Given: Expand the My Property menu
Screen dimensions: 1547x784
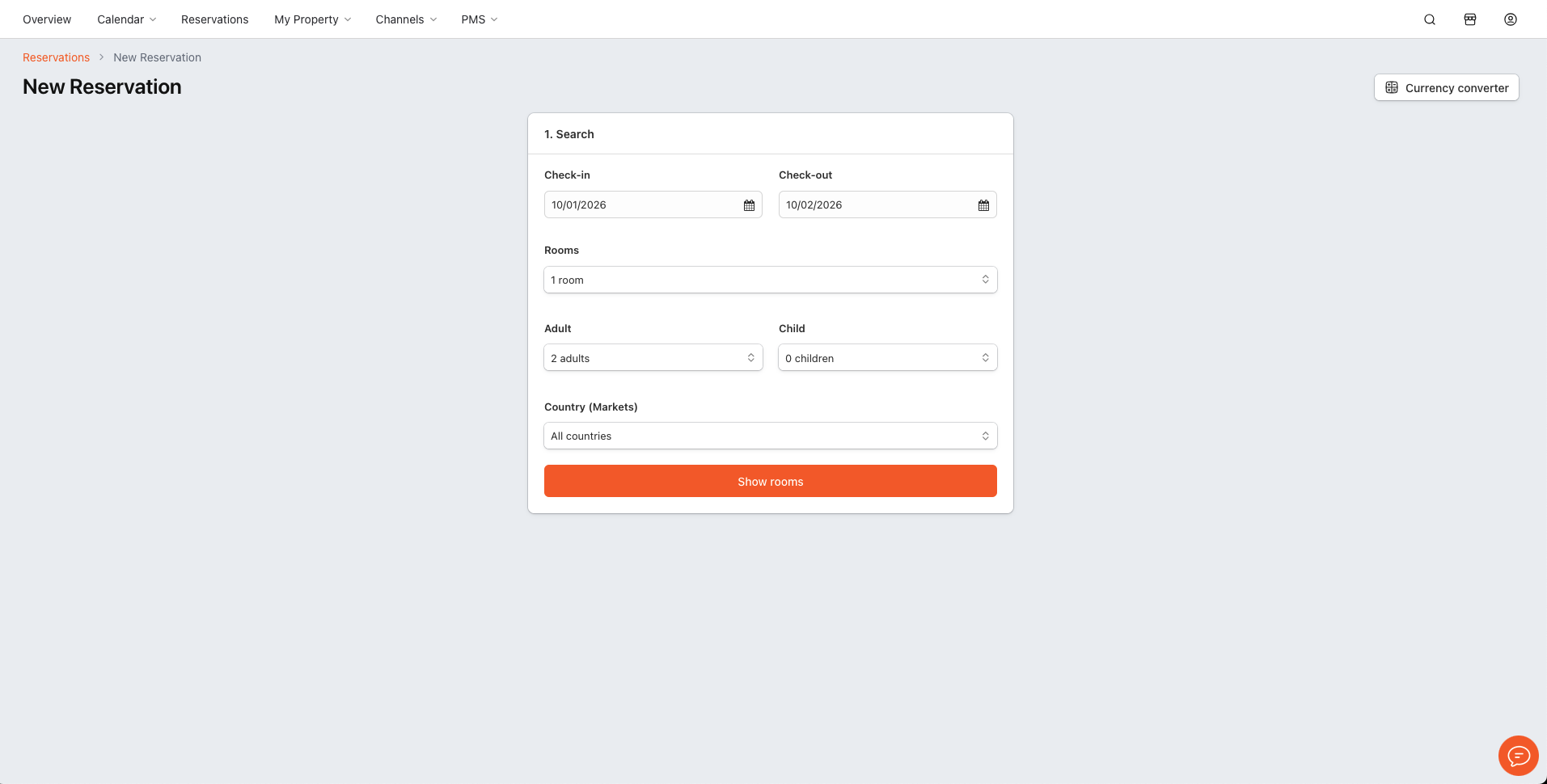Looking at the screenshot, I should pyautogui.click(x=312, y=19).
